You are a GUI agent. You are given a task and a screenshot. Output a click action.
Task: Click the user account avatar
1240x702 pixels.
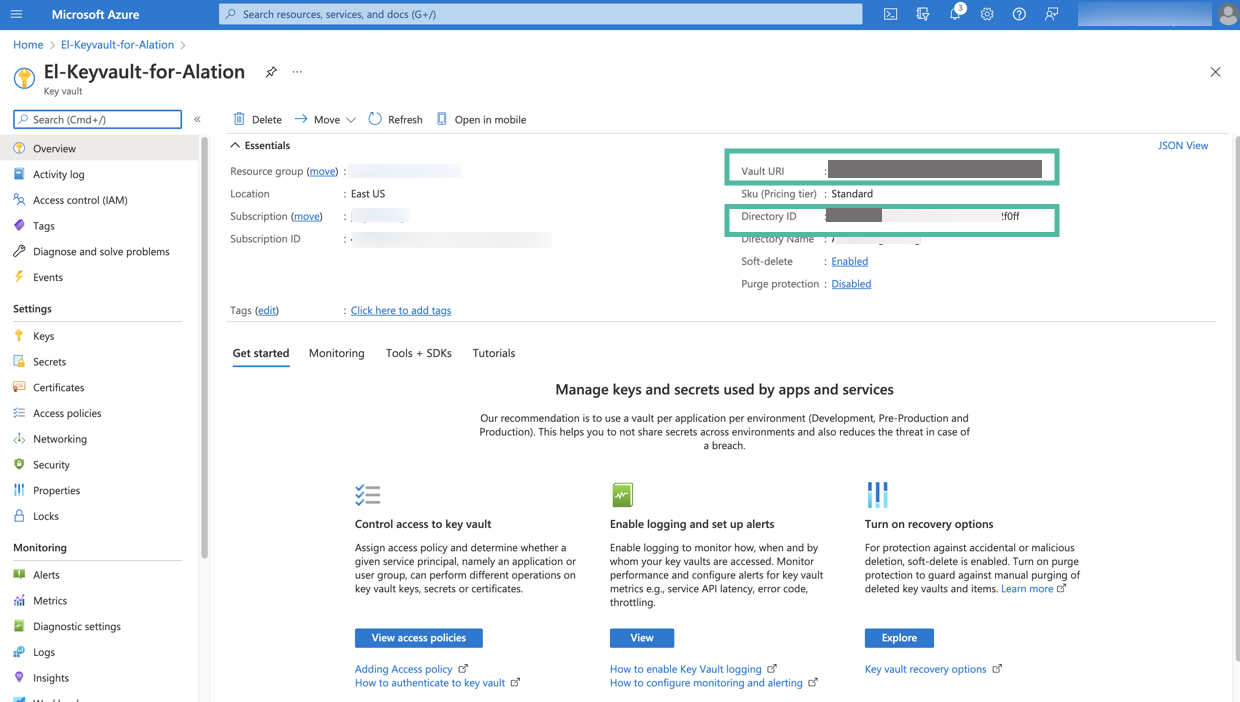click(1227, 14)
